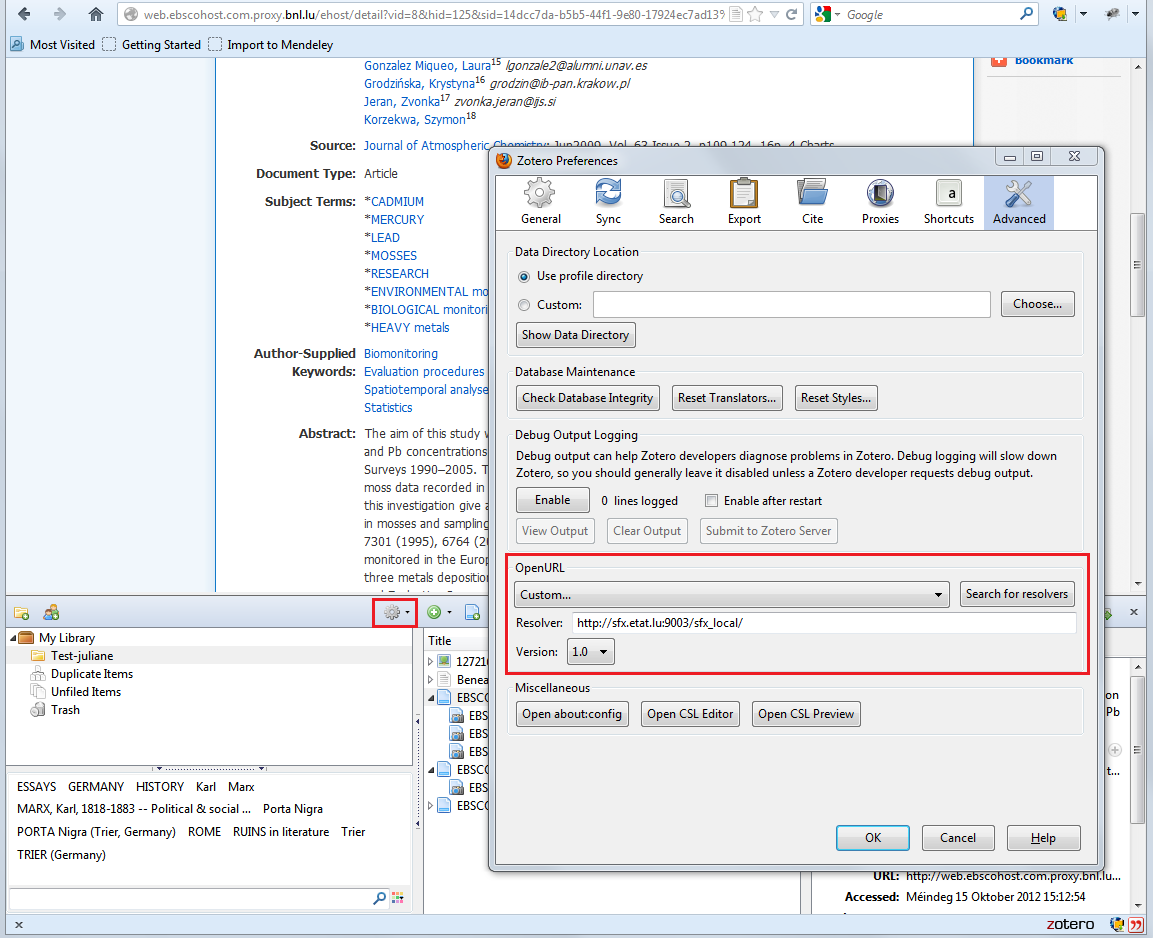This screenshot has height=938, width=1153.
Task: Open the Search preferences pane
Action: tap(676, 202)
